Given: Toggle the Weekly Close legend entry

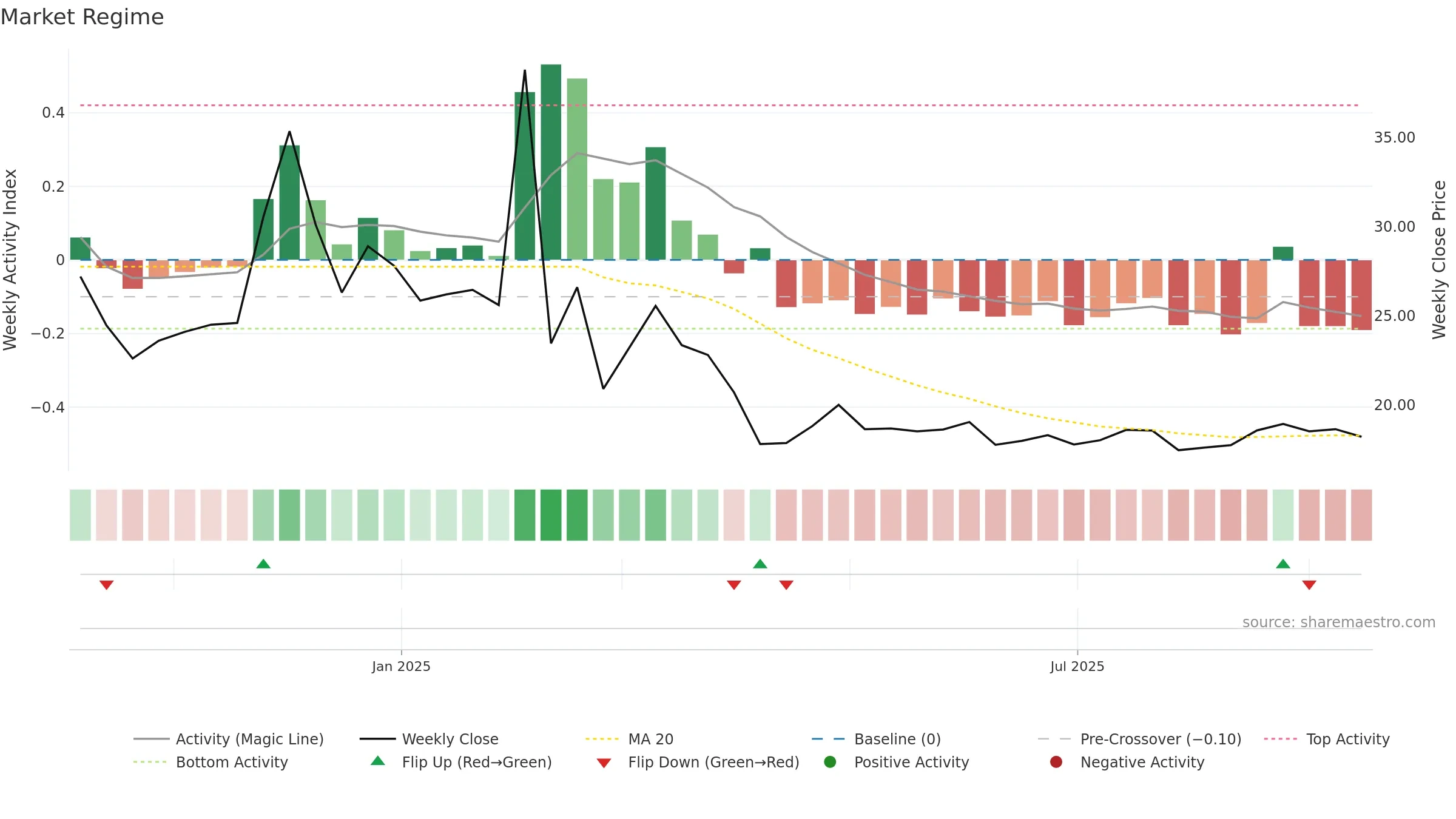Looking at the screenshot, I should pos(429,739).
